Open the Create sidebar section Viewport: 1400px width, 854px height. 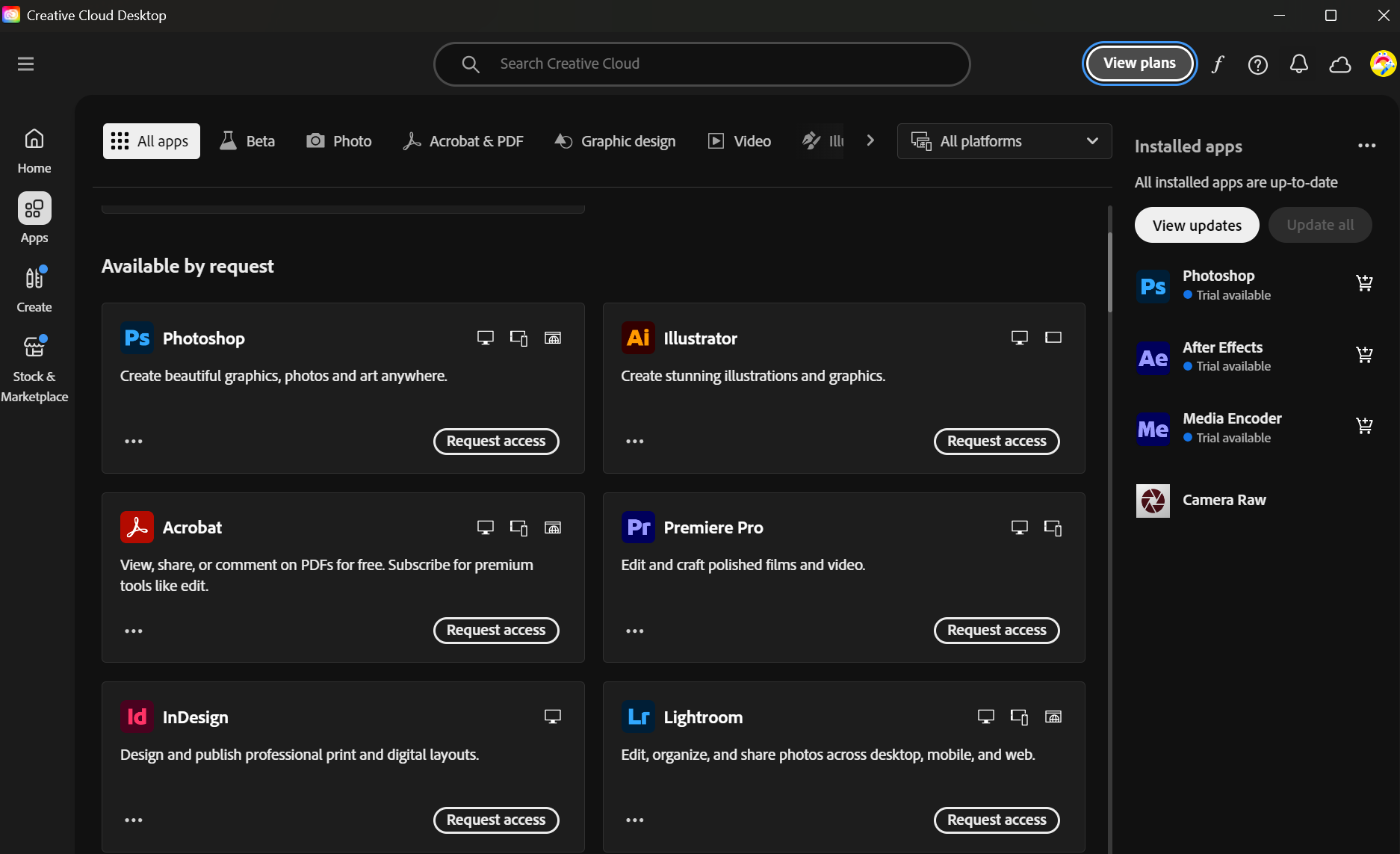[x=34, y=289]
